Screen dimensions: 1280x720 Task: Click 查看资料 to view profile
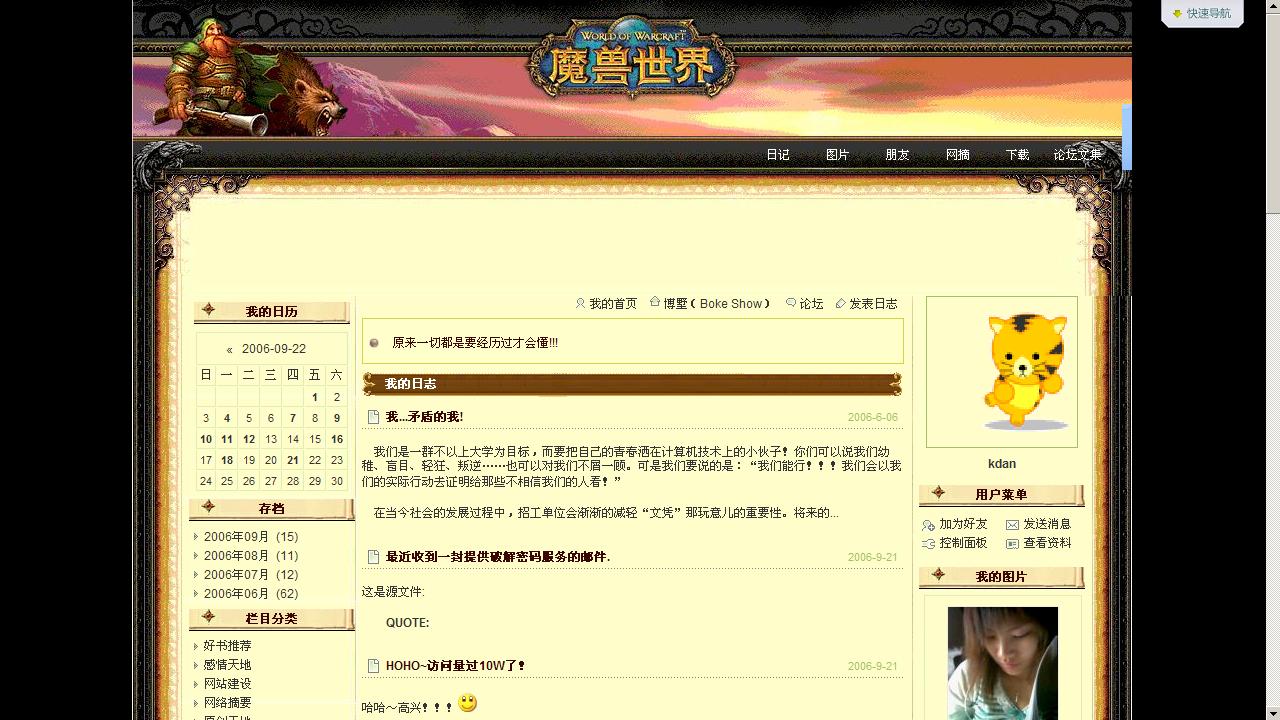(1047, 543)
